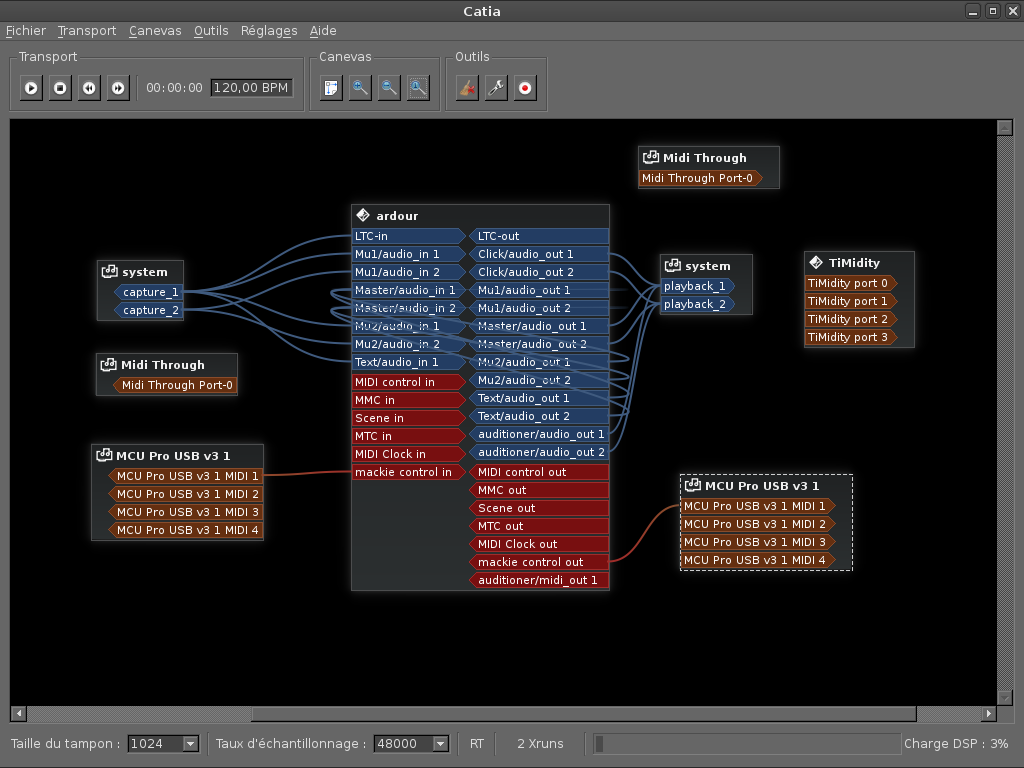Screen dimensions: 1024x768
Task: Click the mackie control in port
Action: point(409,472)
